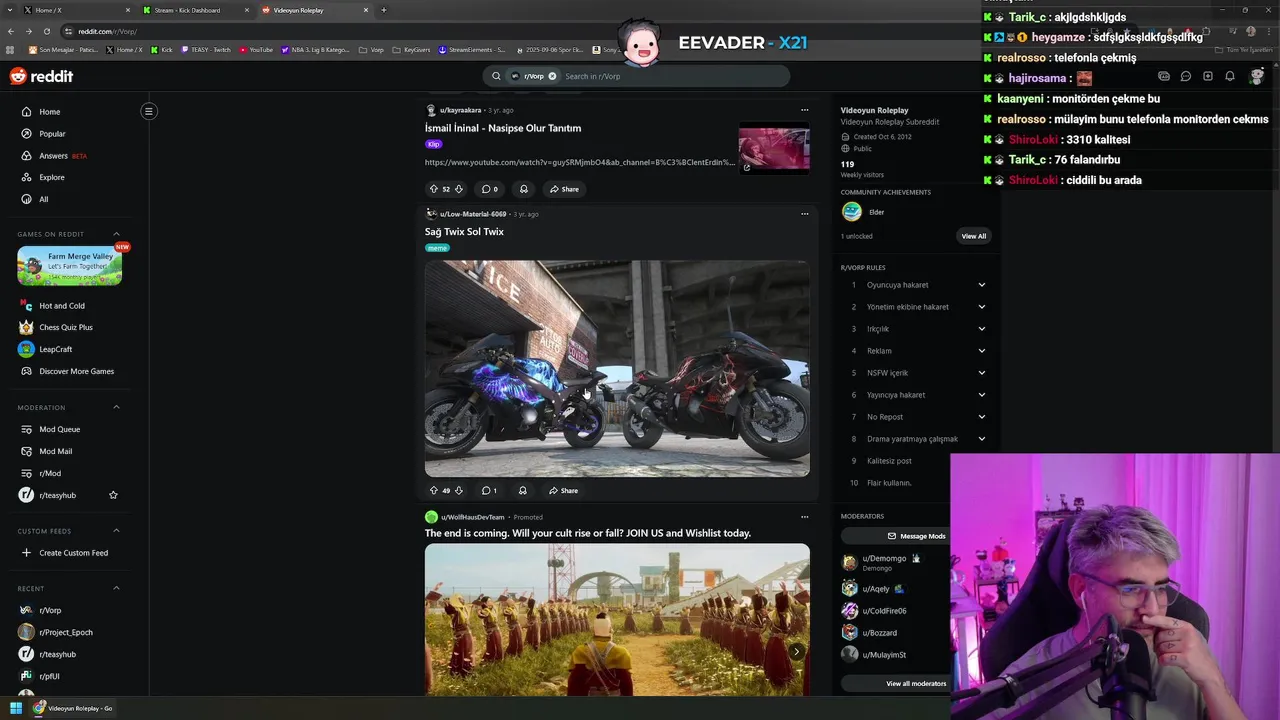Give award on Sağ Twix Sol Twix post

[522, 491]
